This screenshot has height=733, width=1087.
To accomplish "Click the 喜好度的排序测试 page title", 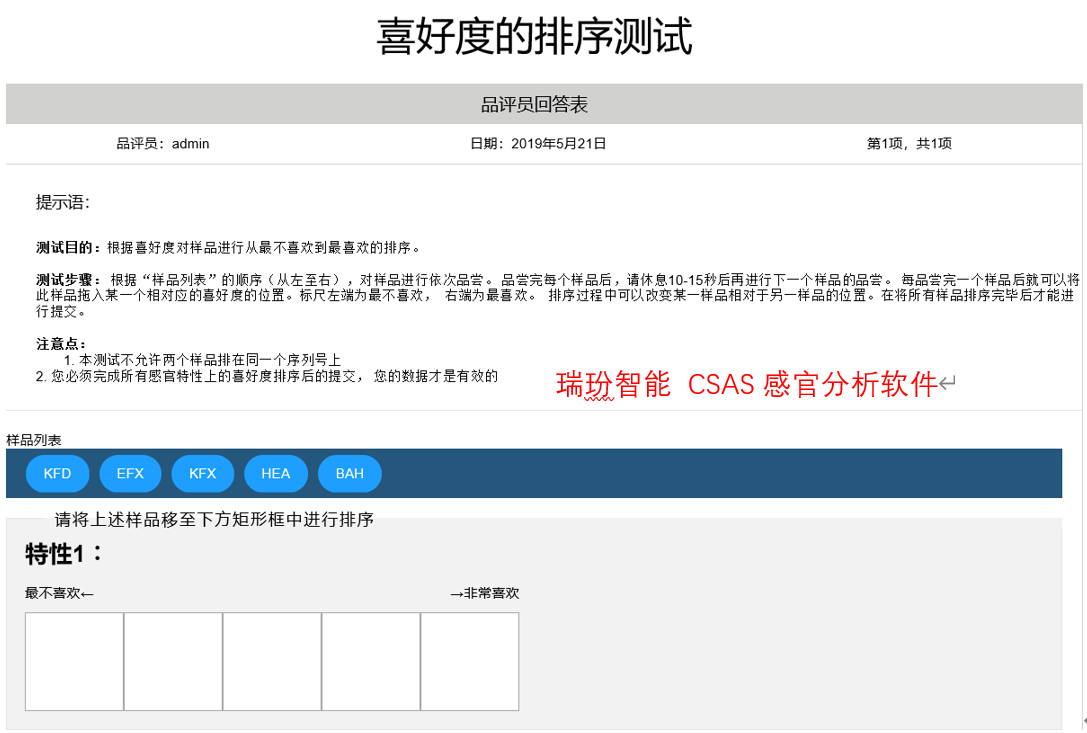I will point(534,39).
